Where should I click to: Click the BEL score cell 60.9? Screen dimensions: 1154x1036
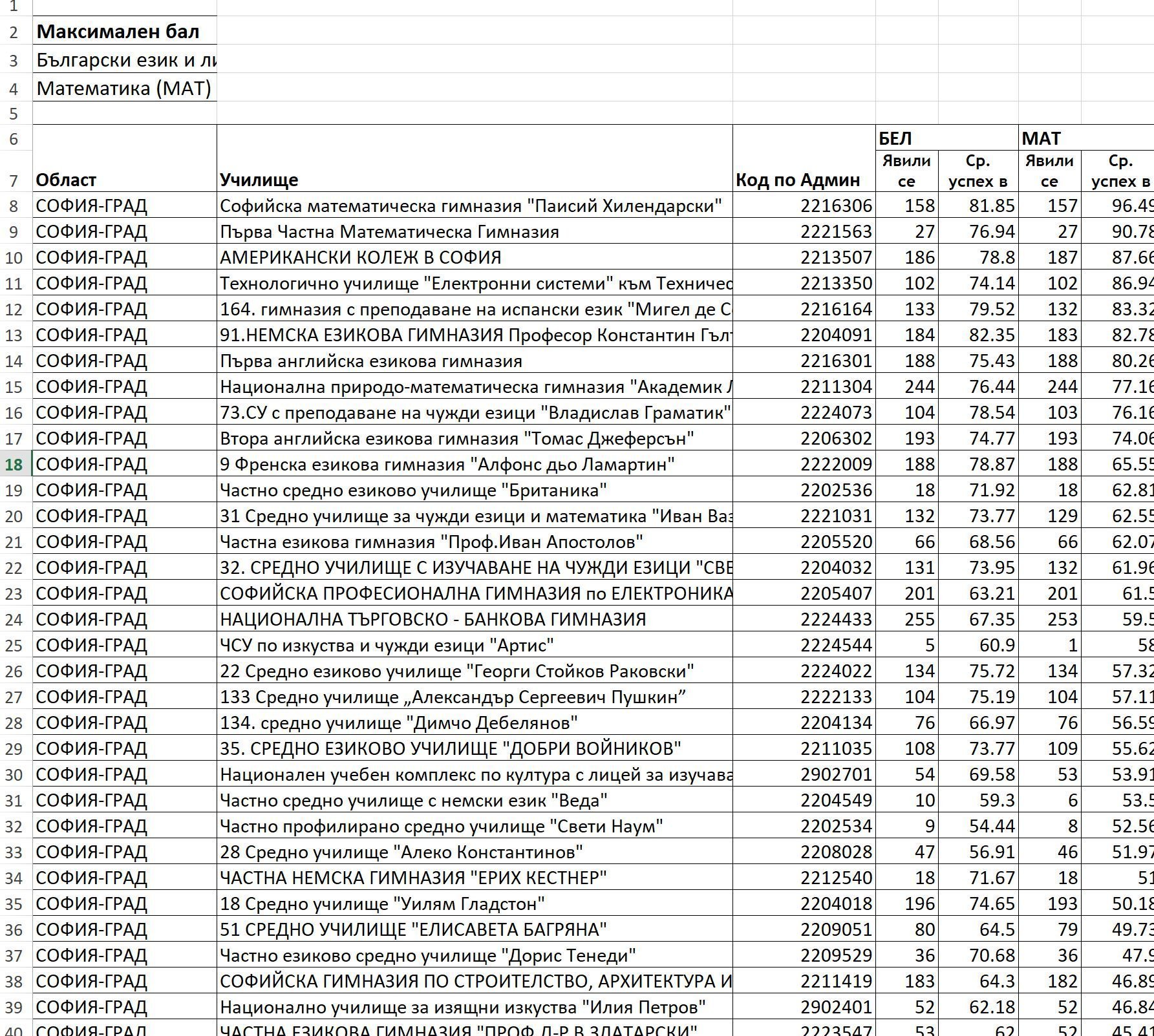click(978, 645)
